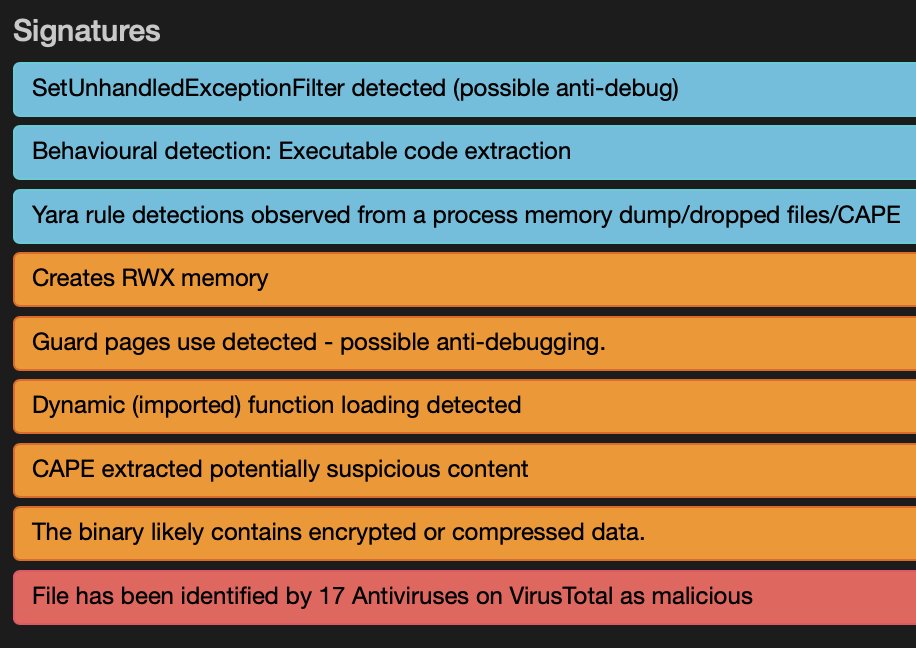Click the 'potentially suspicious content' text
Image resolution: width=916 pixels, height=648 pixels.
[x=369, y=469]
